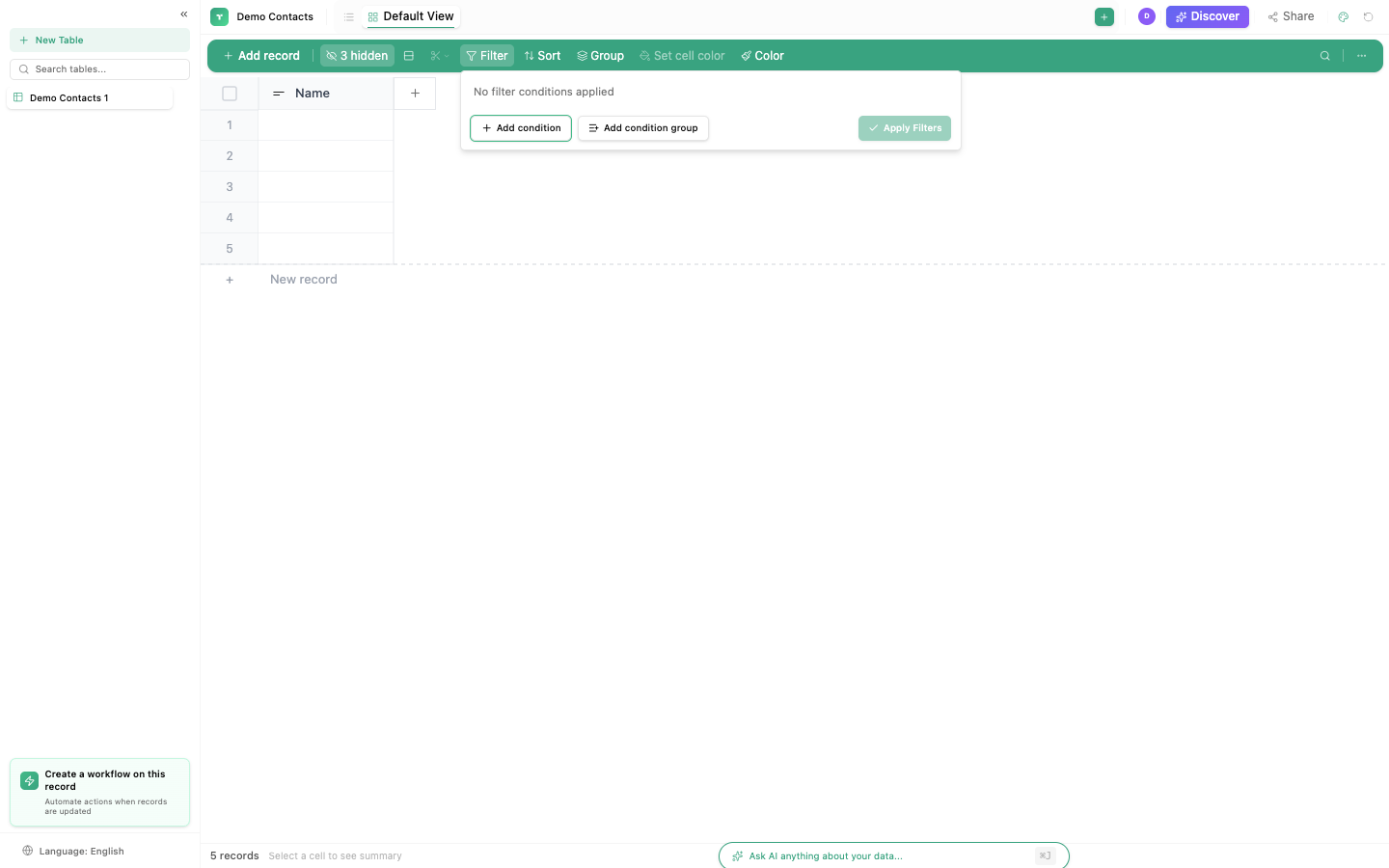Click the row height icon in toolbar

pos(409,56)
